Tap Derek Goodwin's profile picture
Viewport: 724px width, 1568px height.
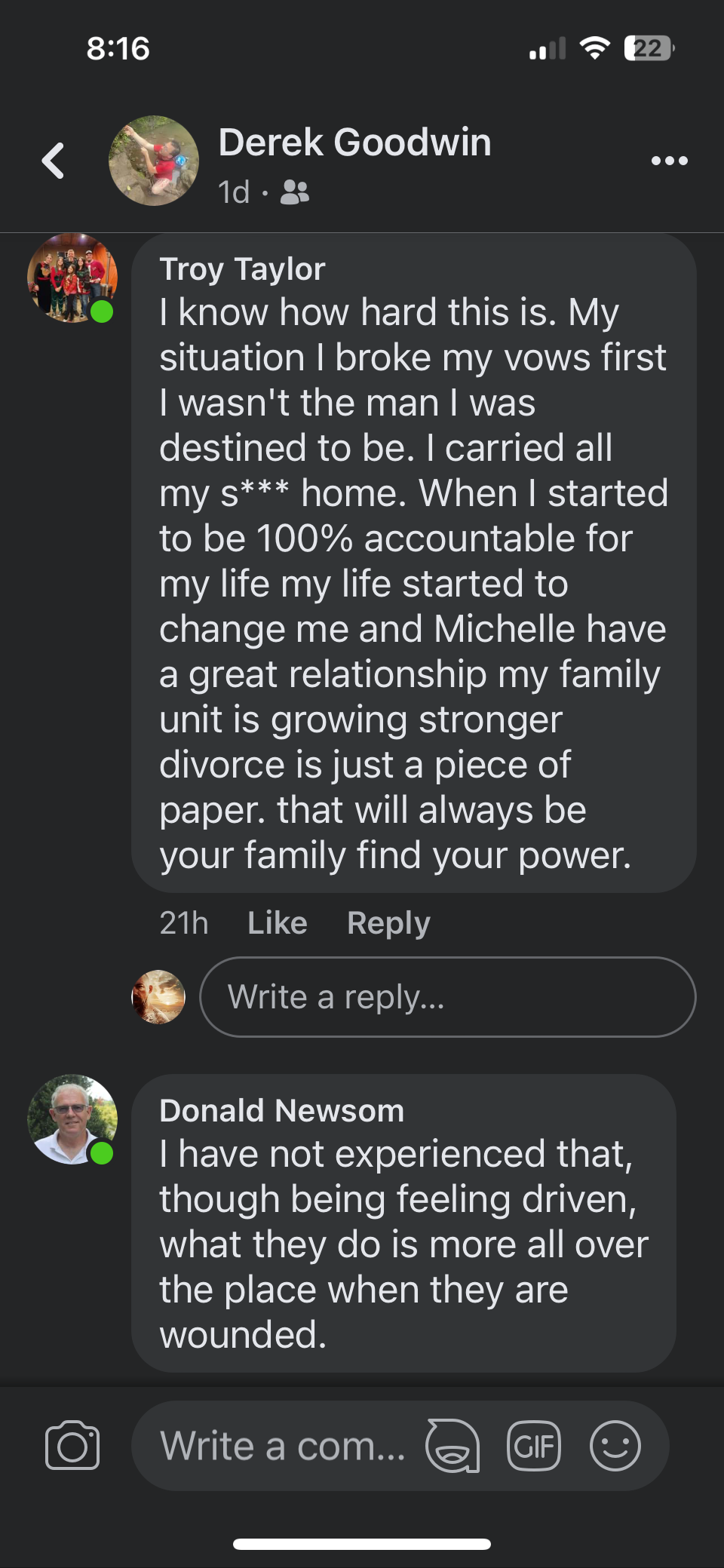[x=154, y=161]
